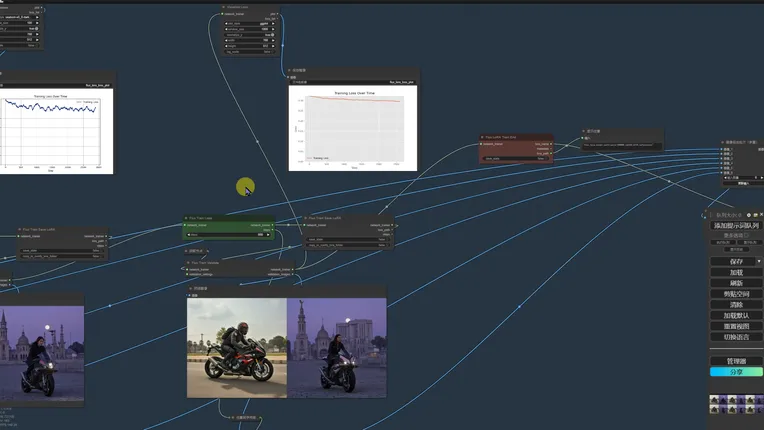Click the 切换语言 switch language button
The height and width of the screenshot is (430, 764).
(736, 337)
